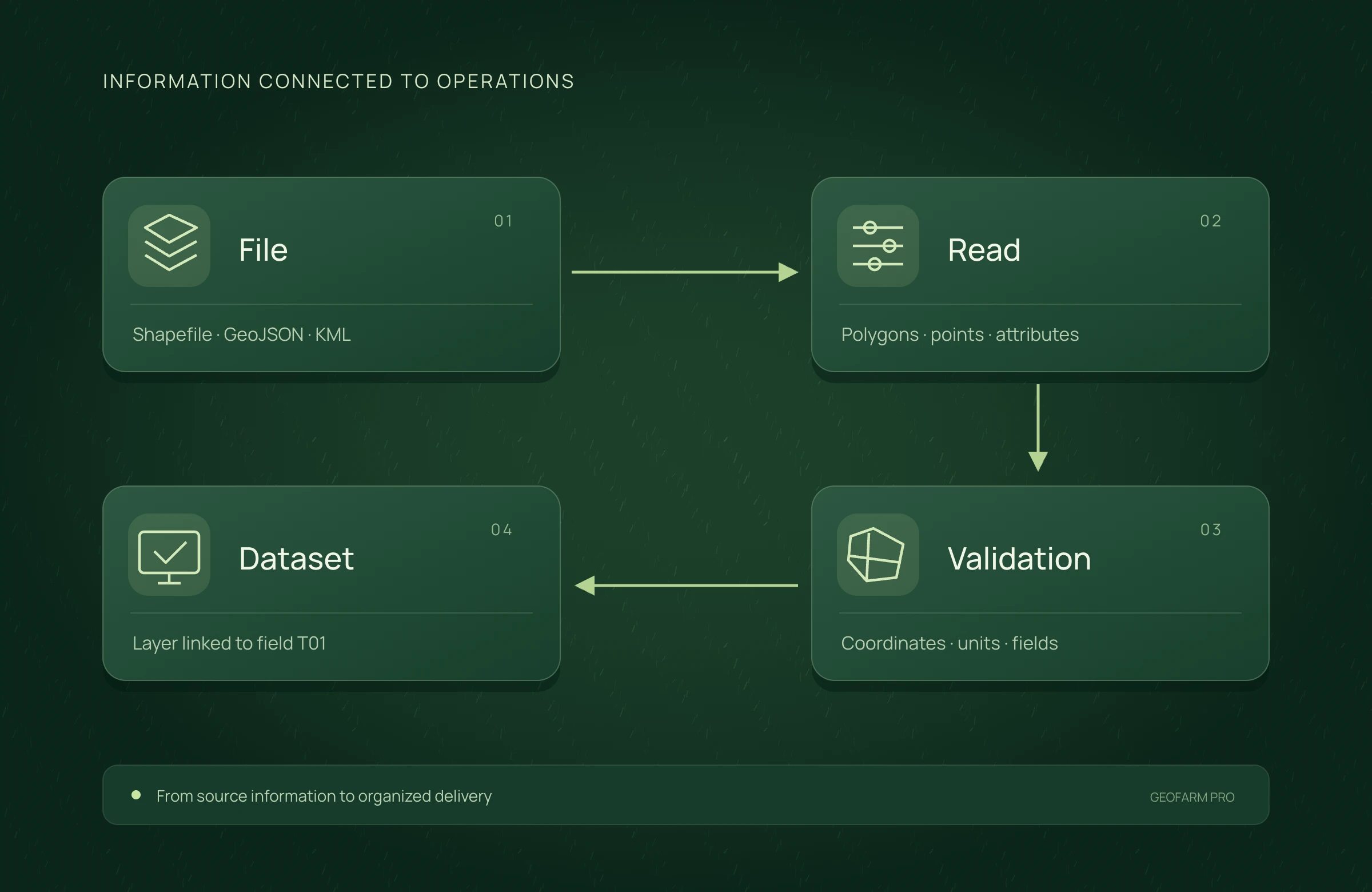Click the step number 01
The width and height of the screenshot is (1372, 892).
503,221
